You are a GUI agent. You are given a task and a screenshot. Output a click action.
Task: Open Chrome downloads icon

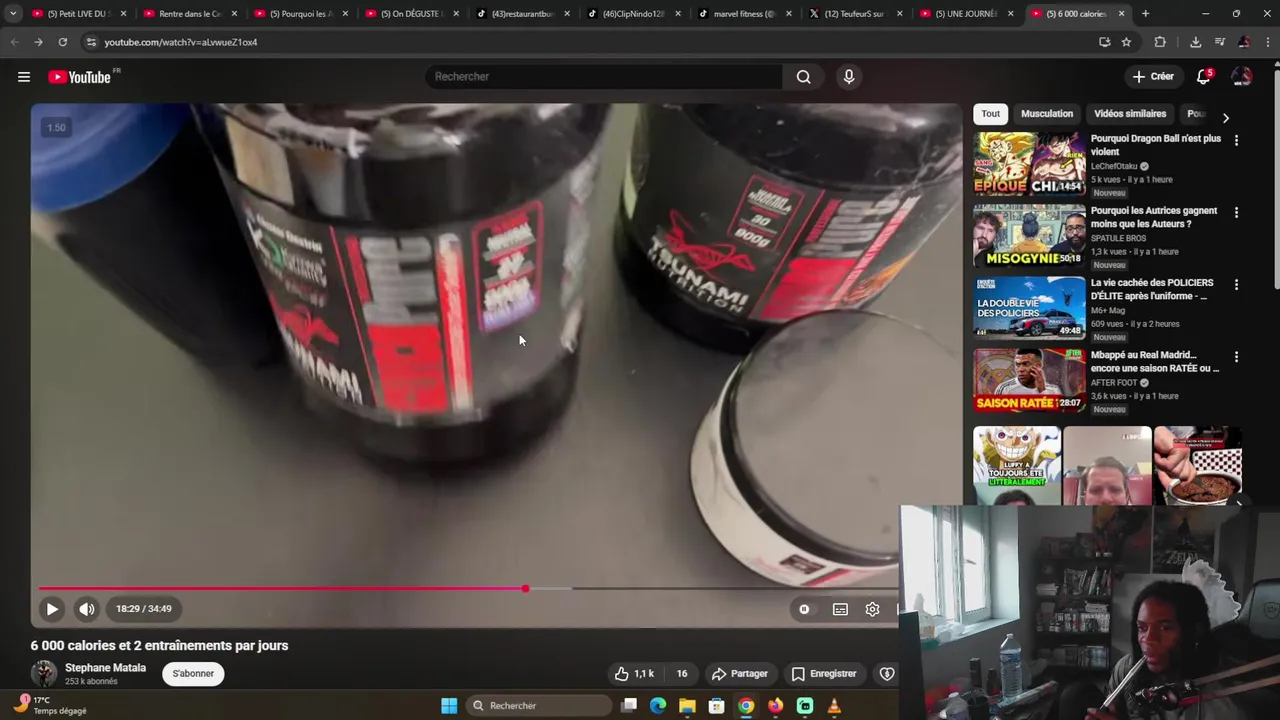[1195, 42]
